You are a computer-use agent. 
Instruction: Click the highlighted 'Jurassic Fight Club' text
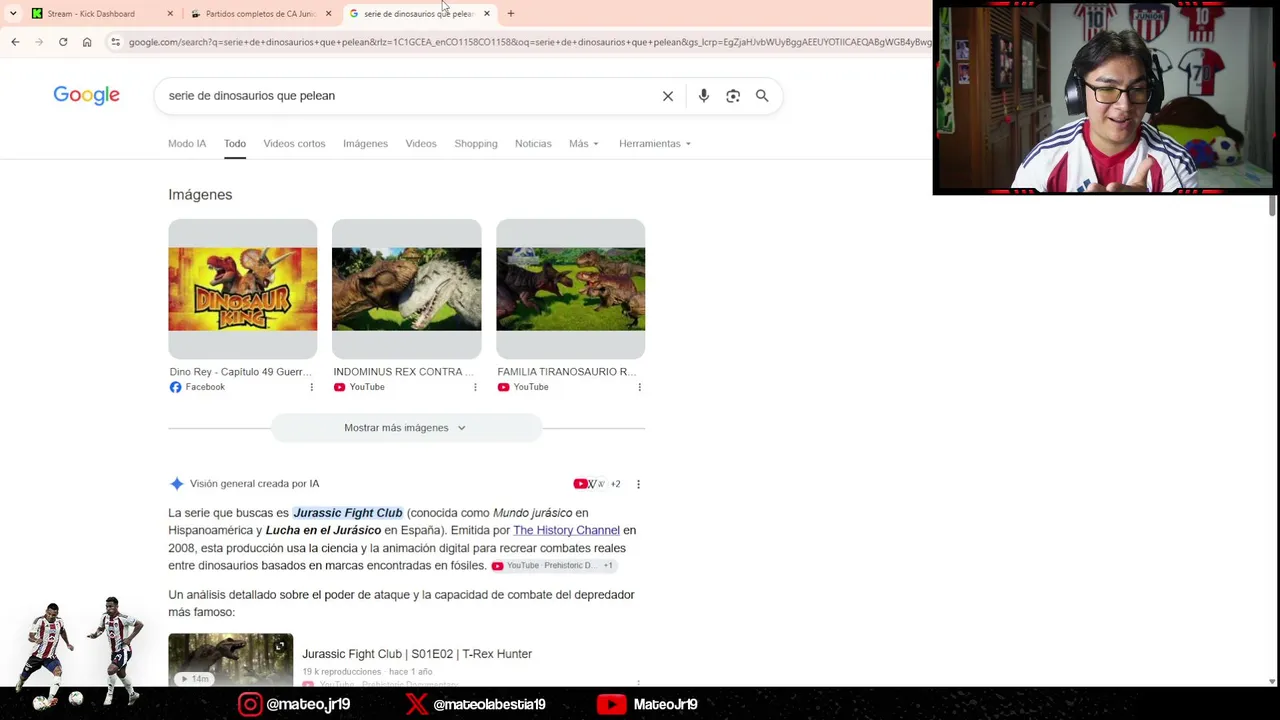point(347,513)
